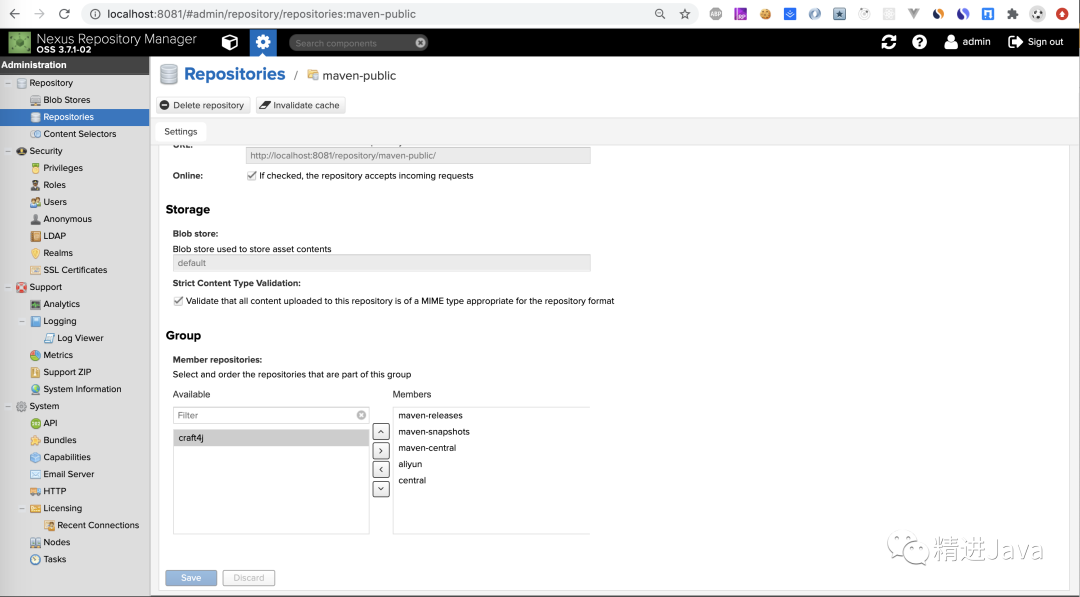Viewport: 1080px width, 597px height.
Task: Collapse the System tree node
Action: 8,406
